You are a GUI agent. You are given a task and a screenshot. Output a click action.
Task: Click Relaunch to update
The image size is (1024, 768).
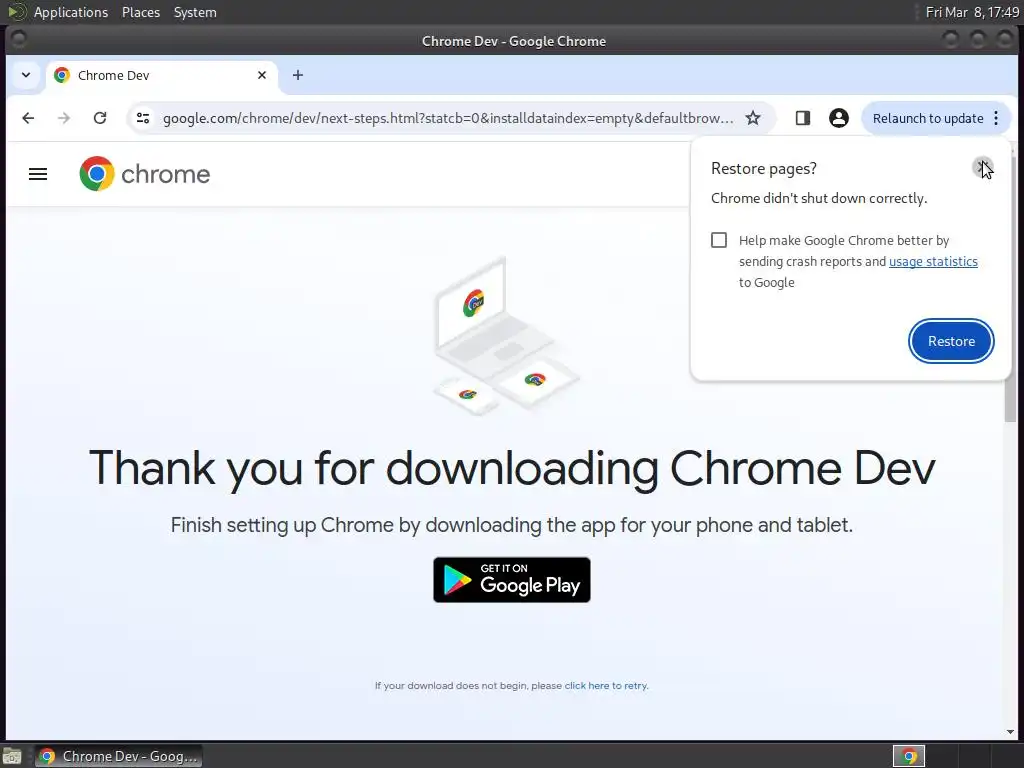927,118
